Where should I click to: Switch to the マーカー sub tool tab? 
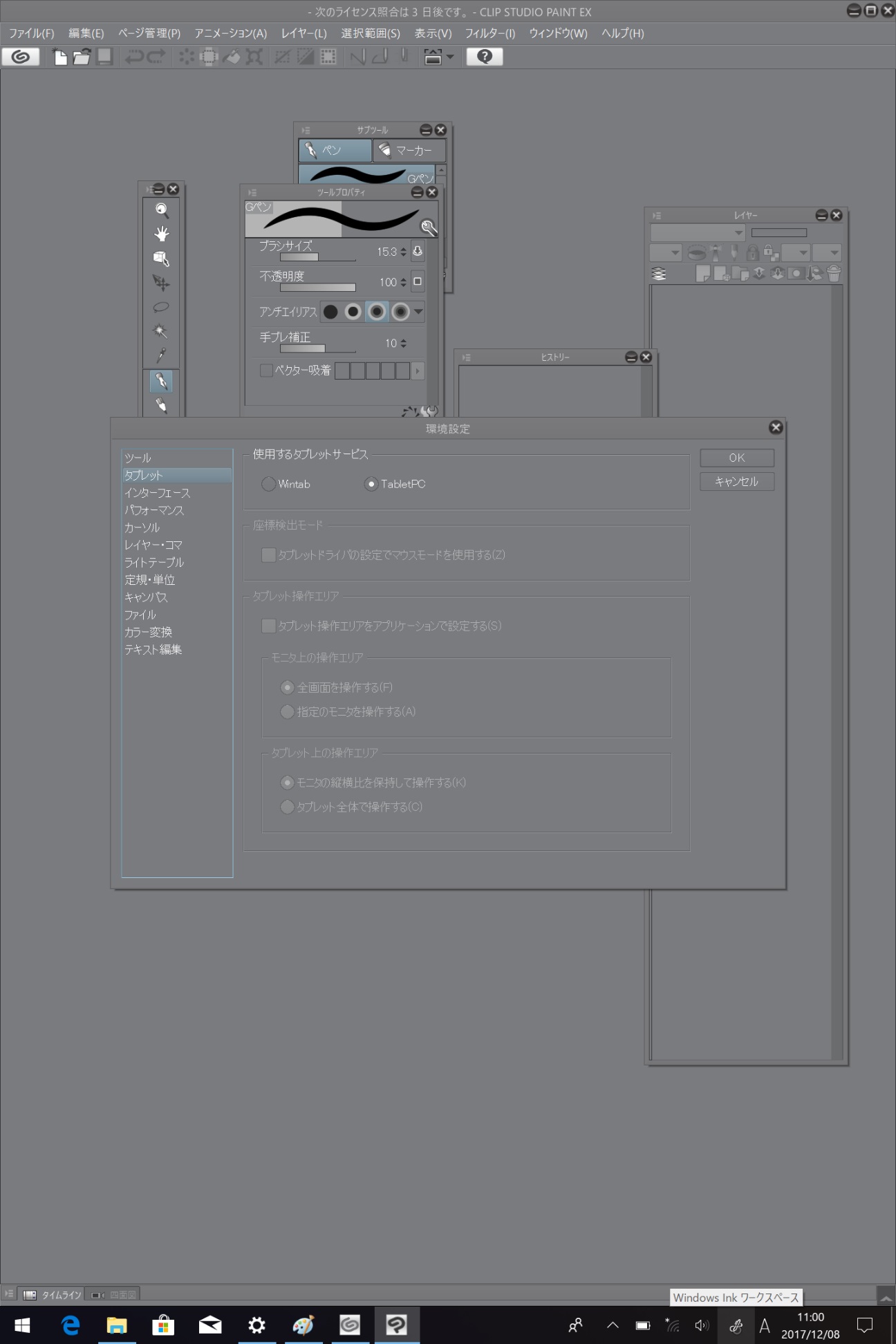tap(409, 150)
